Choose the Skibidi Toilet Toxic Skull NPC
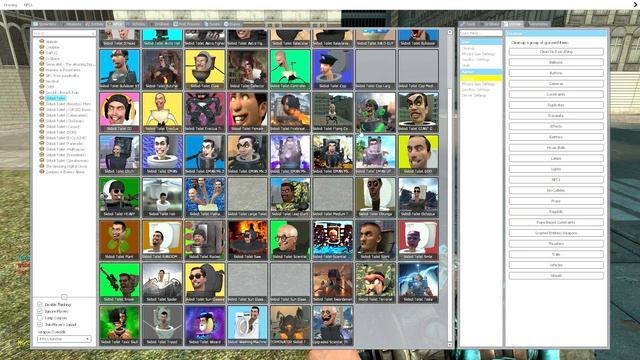Viewport: 640px width, 360px height. 120,325
